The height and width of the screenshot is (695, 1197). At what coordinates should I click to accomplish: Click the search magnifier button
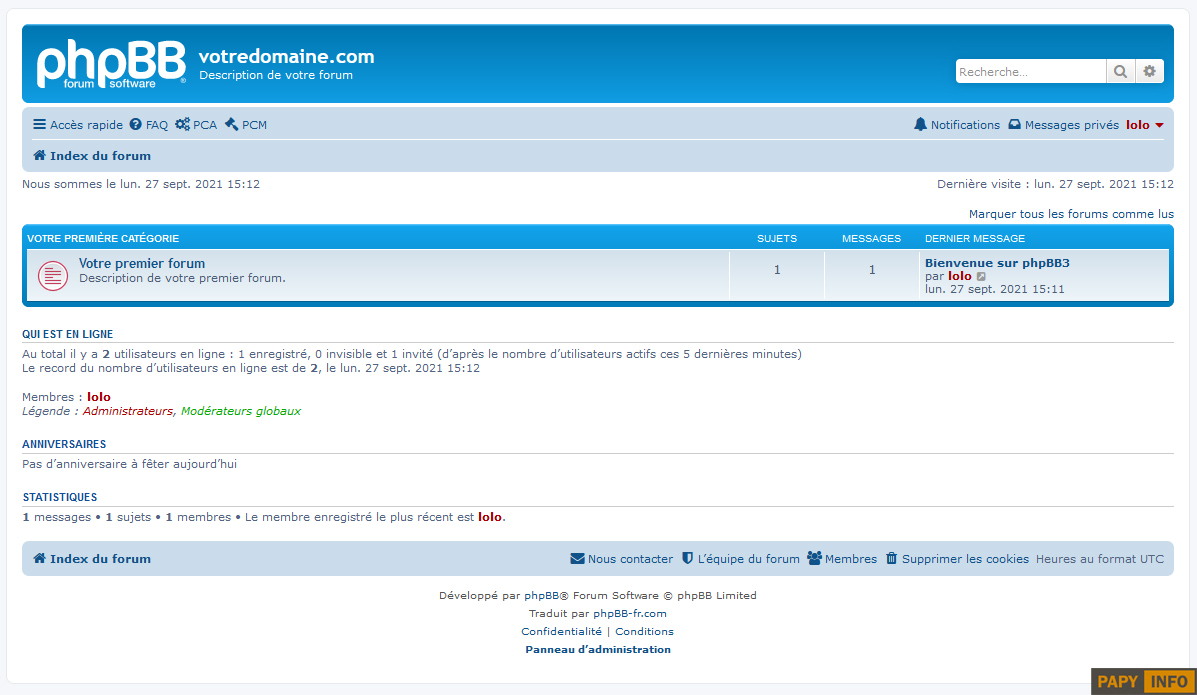click(1120, 72)
